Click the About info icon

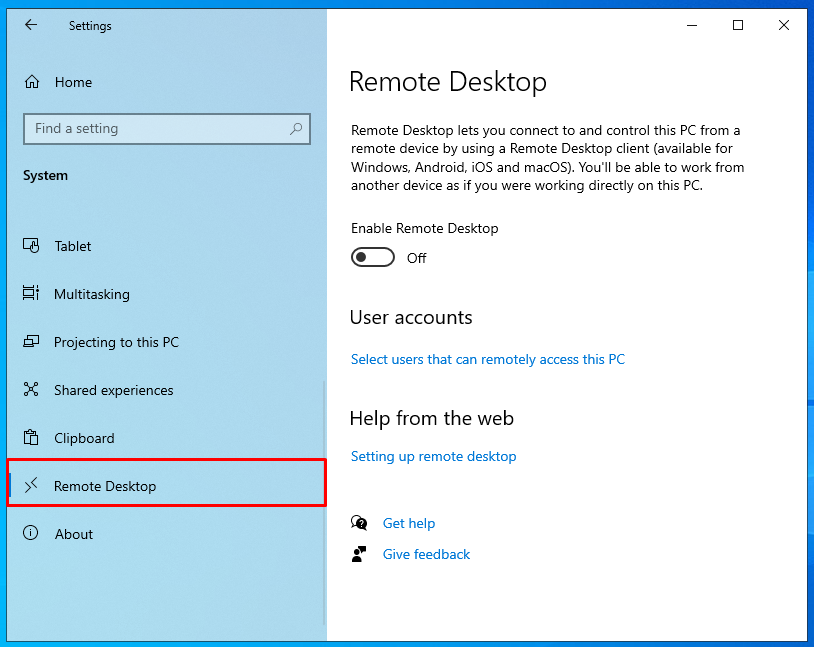click(x=31, y=533)
